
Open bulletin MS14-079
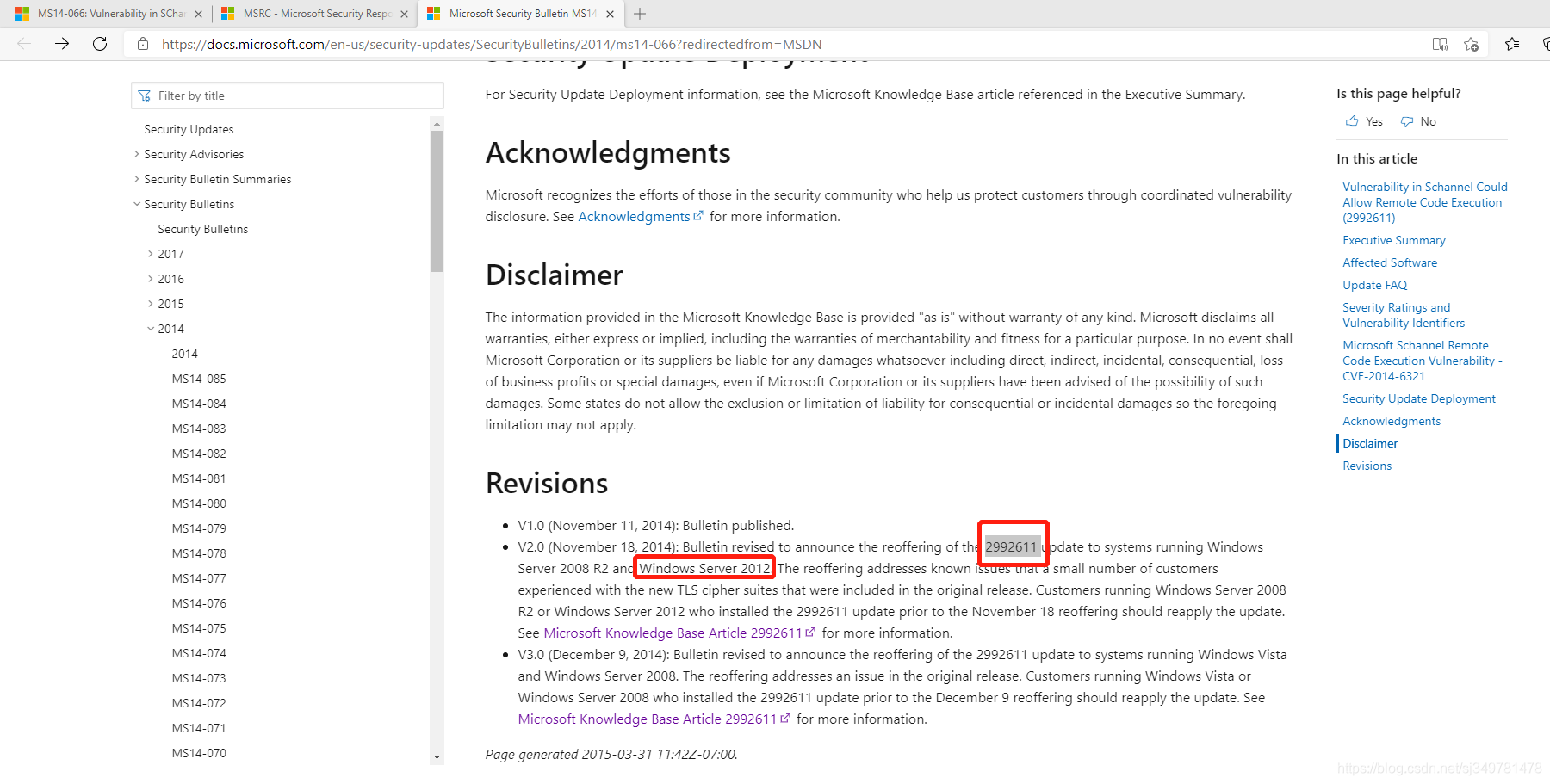pyautogui.click(x=199, y=528)
